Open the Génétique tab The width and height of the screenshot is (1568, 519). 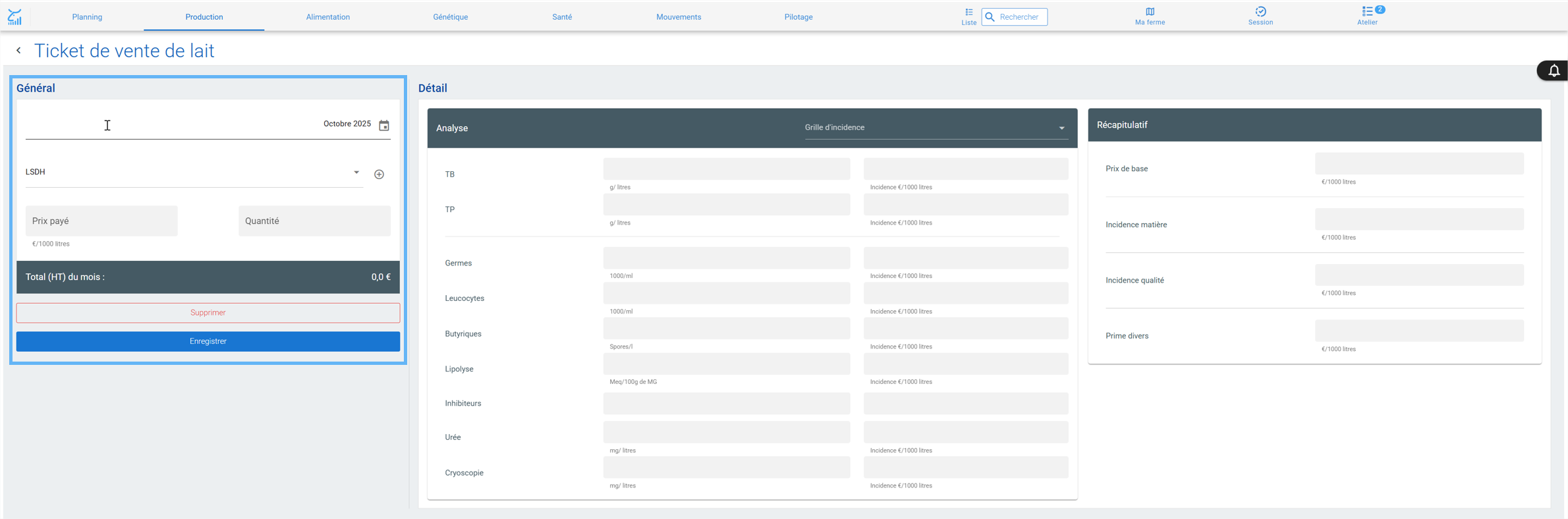click(451, 17)
